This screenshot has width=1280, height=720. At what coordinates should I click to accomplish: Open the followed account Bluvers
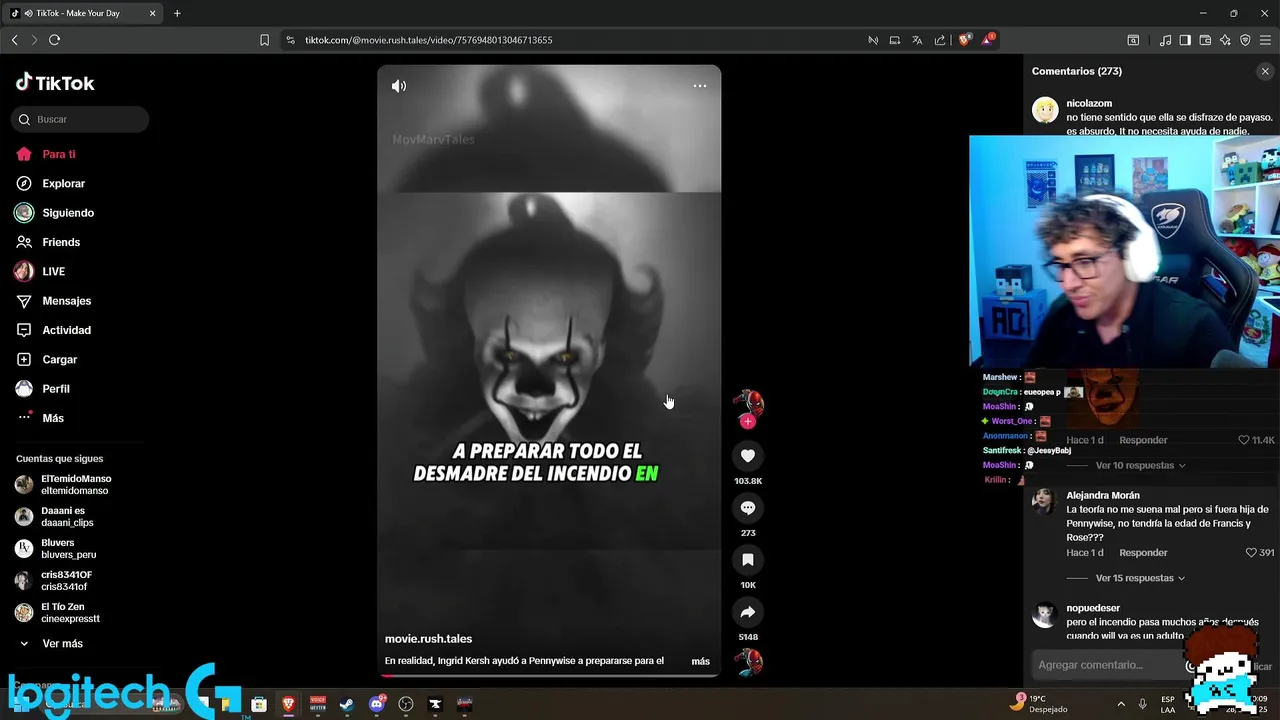pos(56,549)
